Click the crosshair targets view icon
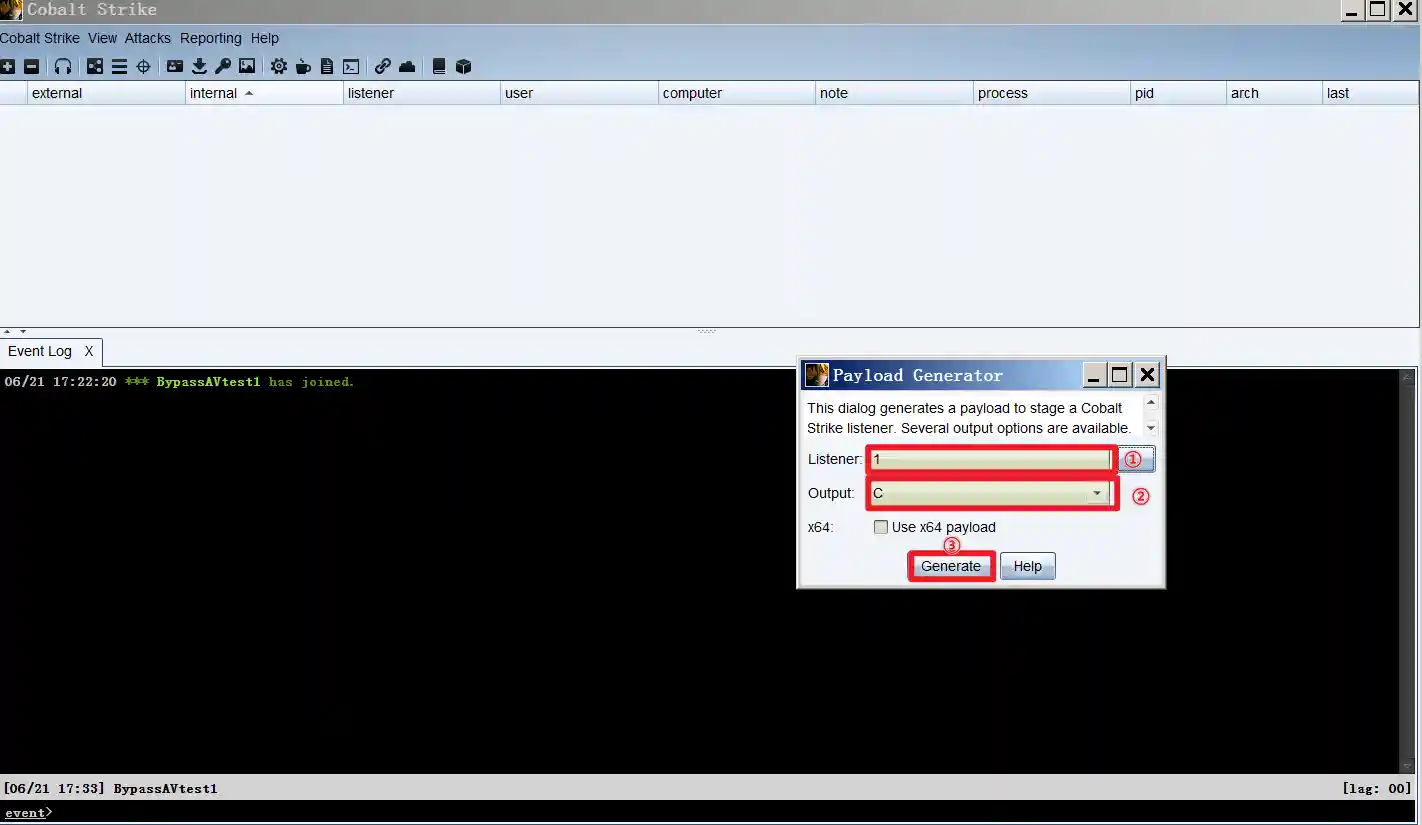Screen dimensions: 1422x825 [143, 67]
